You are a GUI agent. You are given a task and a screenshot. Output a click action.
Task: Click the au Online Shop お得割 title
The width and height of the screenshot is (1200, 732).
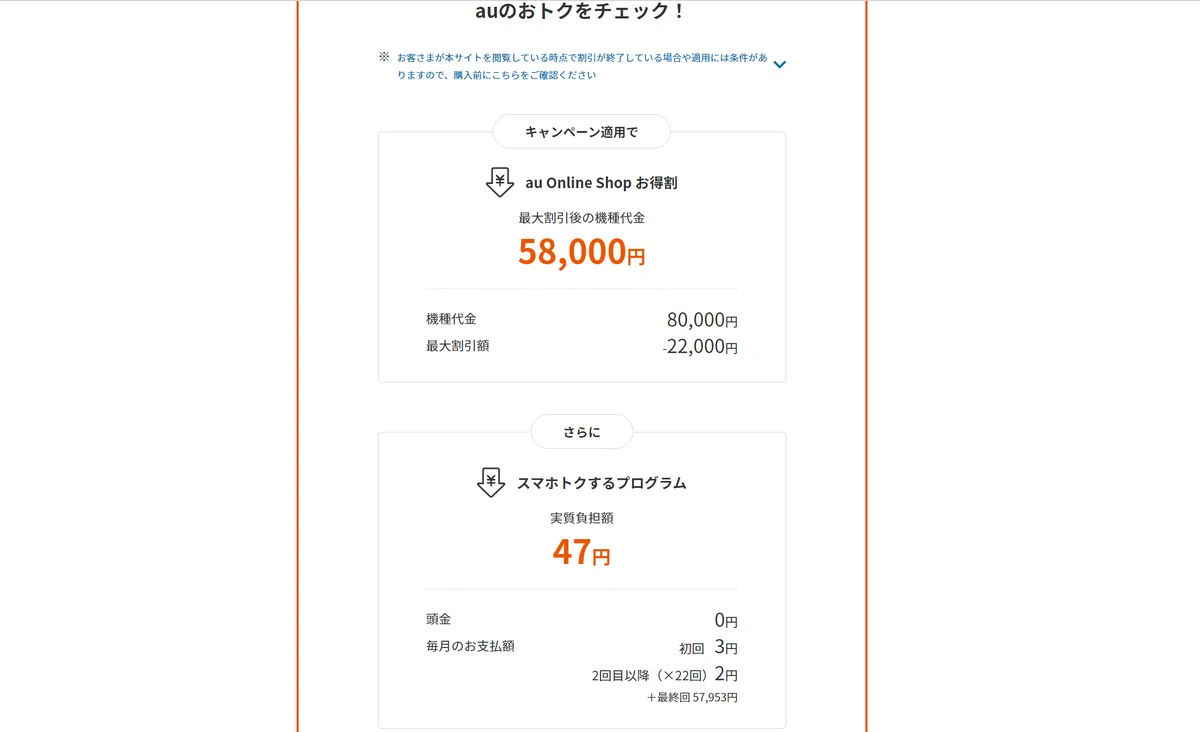pyautogui.click(x=602, y=183)
